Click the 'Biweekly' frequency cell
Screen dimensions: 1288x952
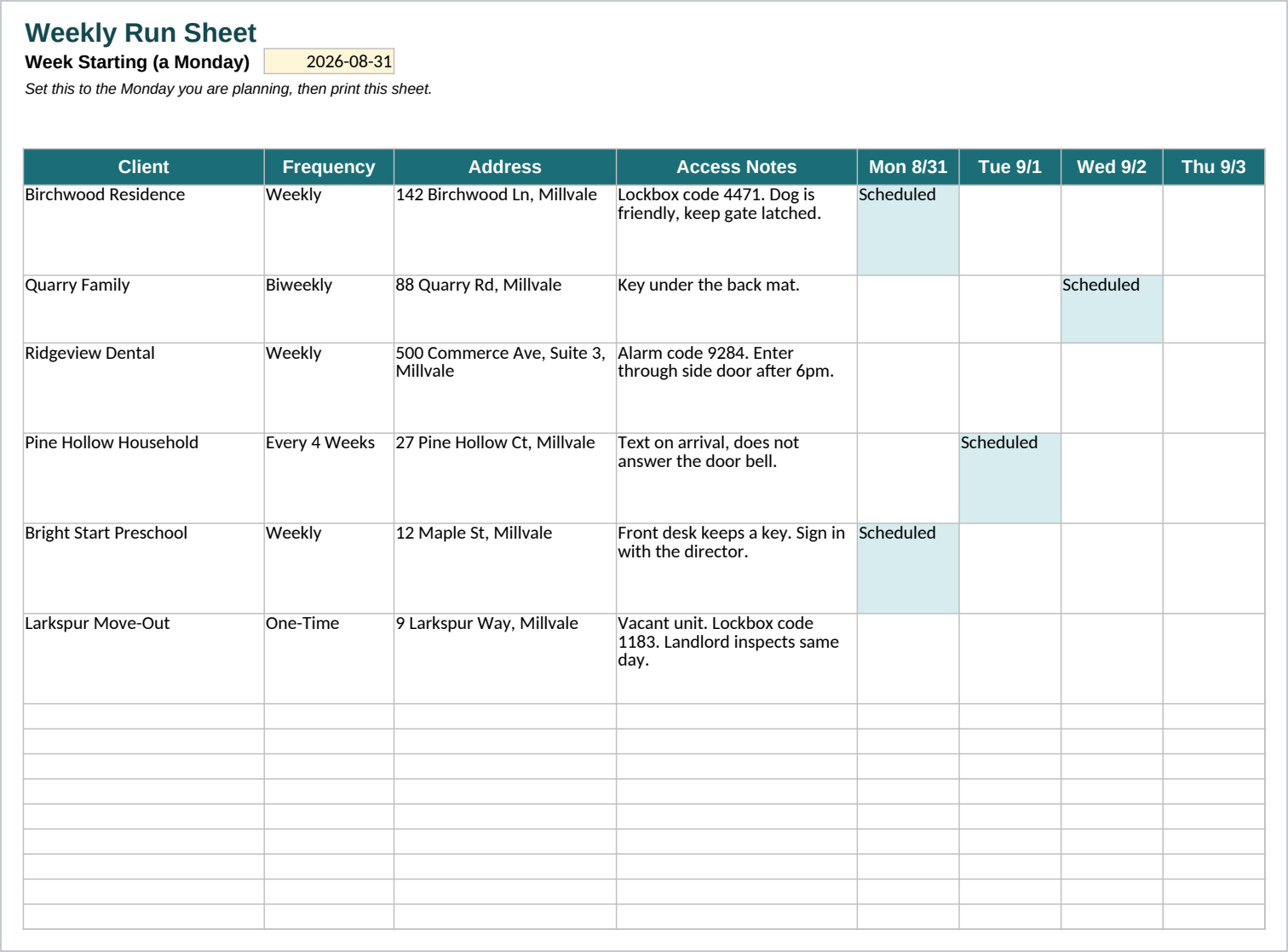coord(329,309)
